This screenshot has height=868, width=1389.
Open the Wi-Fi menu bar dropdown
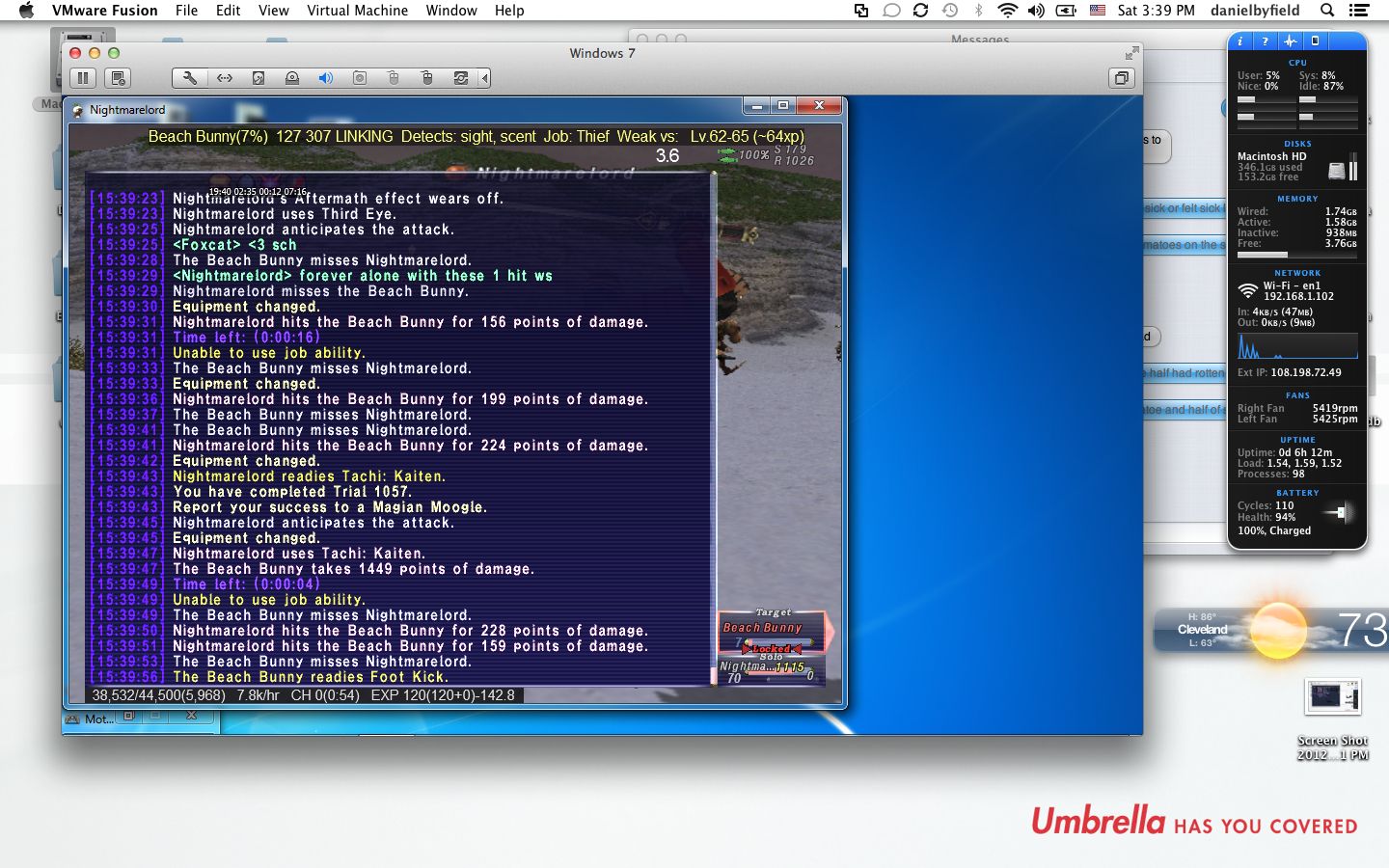coord(1007,11)
